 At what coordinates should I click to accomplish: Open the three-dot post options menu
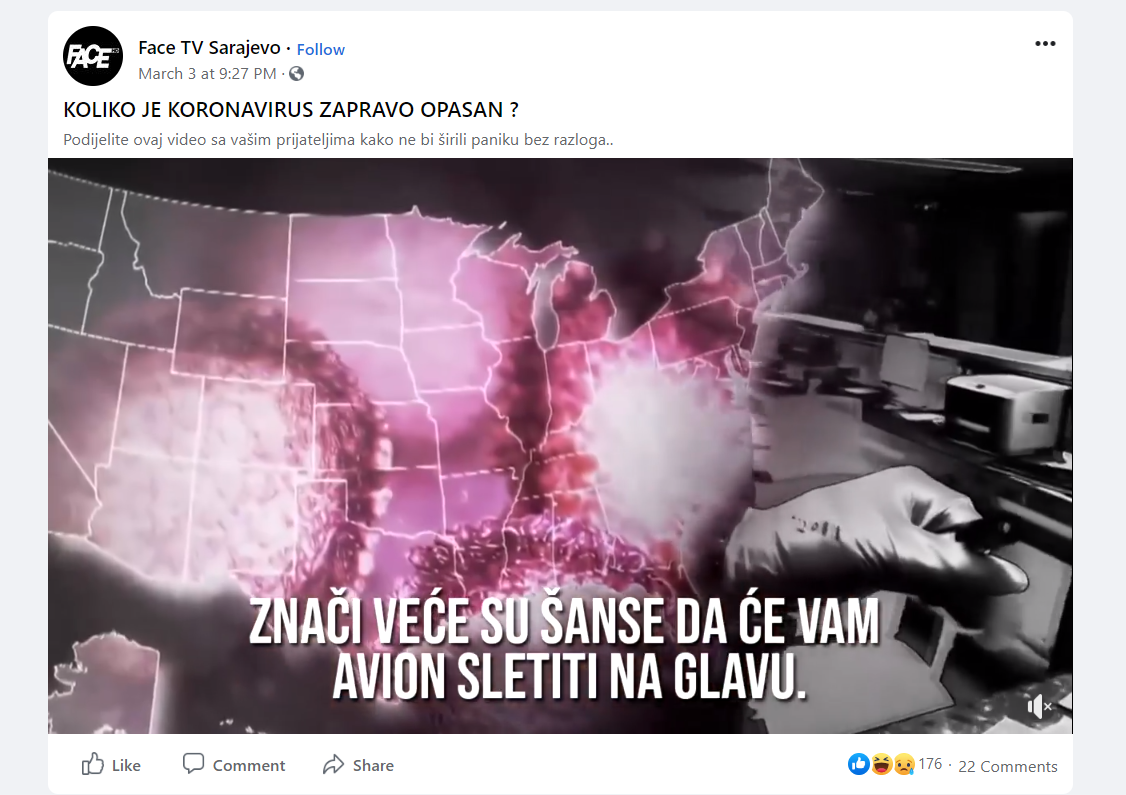[x=1045, y=44]
